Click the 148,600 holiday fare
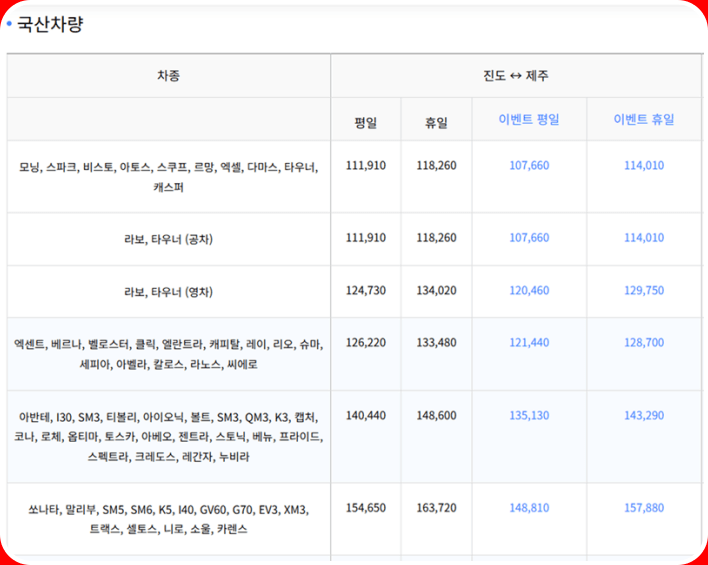 tap(436, 415)
